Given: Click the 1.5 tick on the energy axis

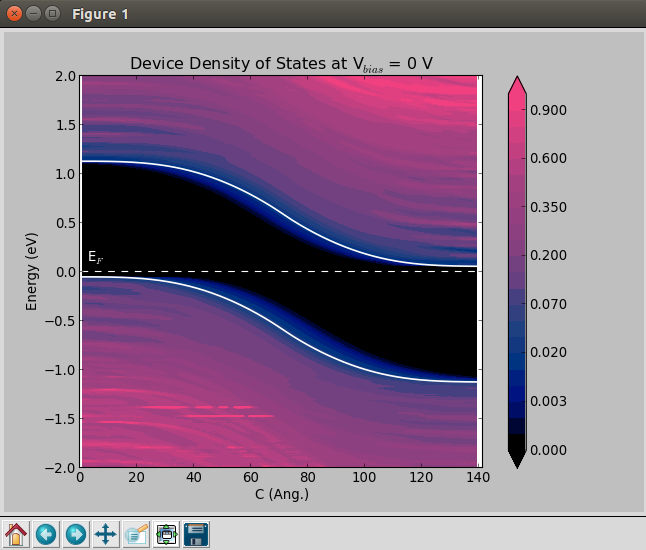Looking at the screenshot, I should (66, 125).
